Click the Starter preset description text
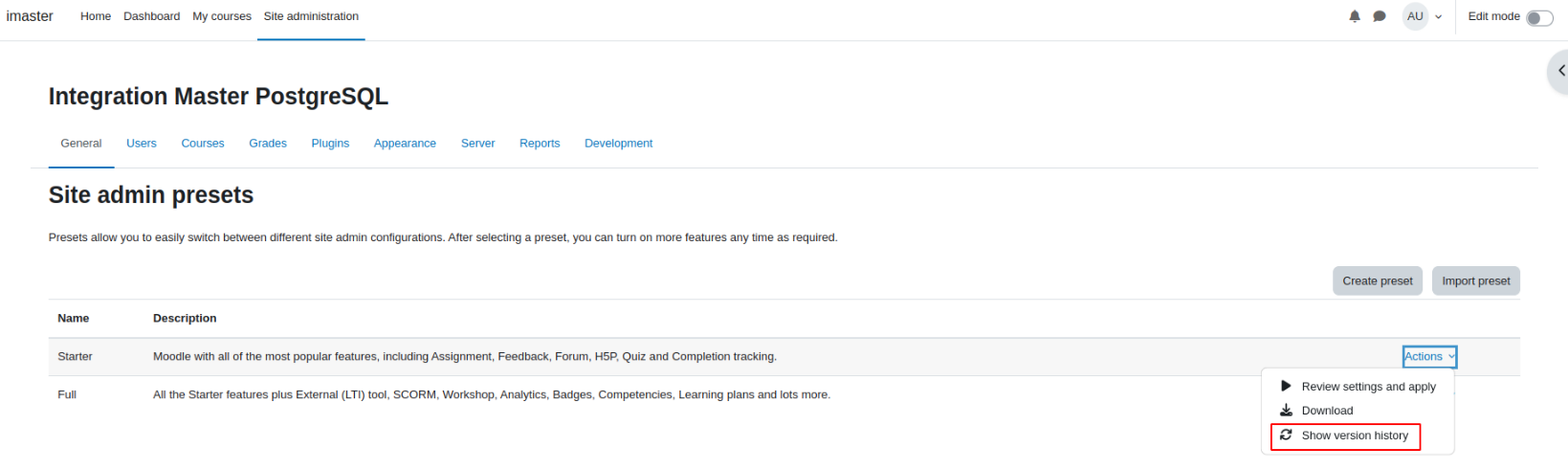 coord(465,356)
